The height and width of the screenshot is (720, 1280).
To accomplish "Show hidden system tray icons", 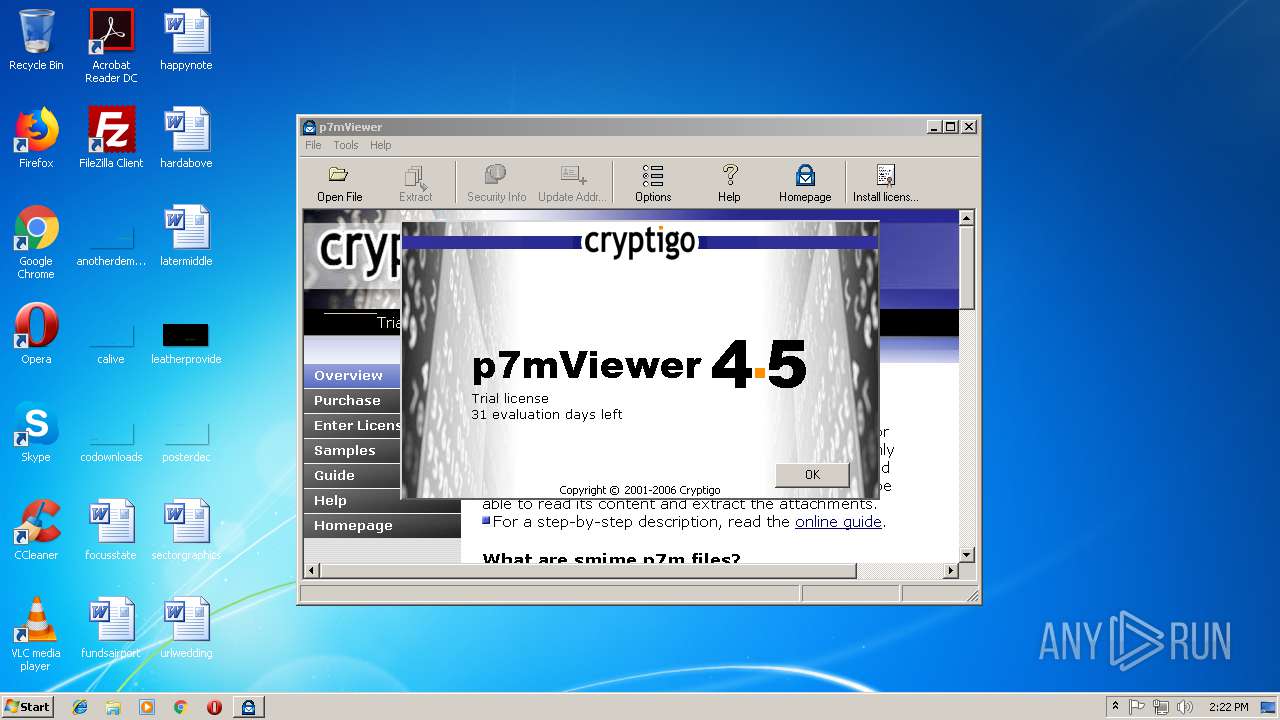I will pos(1115,707).
